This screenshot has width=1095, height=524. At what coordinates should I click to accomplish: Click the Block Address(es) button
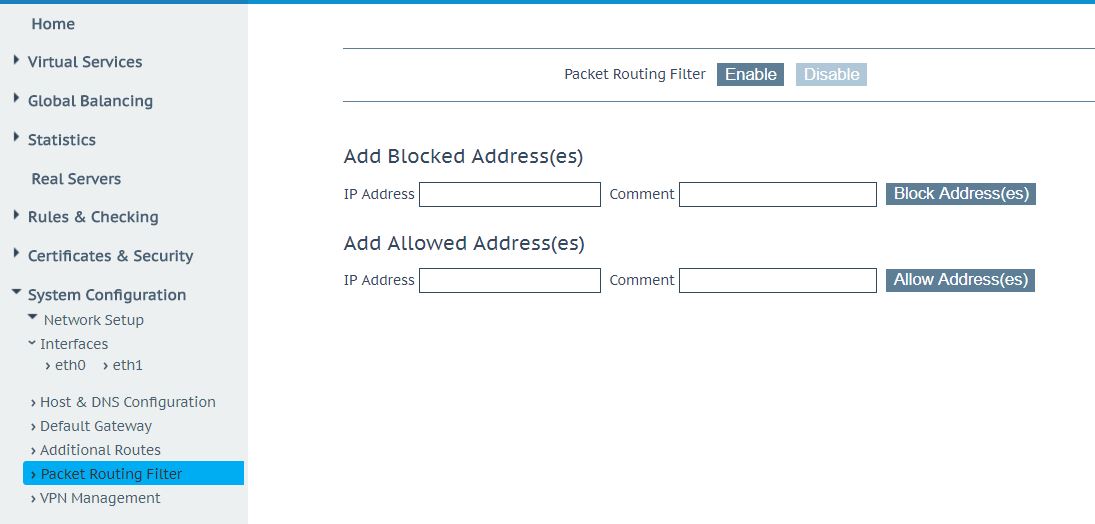(x=961, y=194)
